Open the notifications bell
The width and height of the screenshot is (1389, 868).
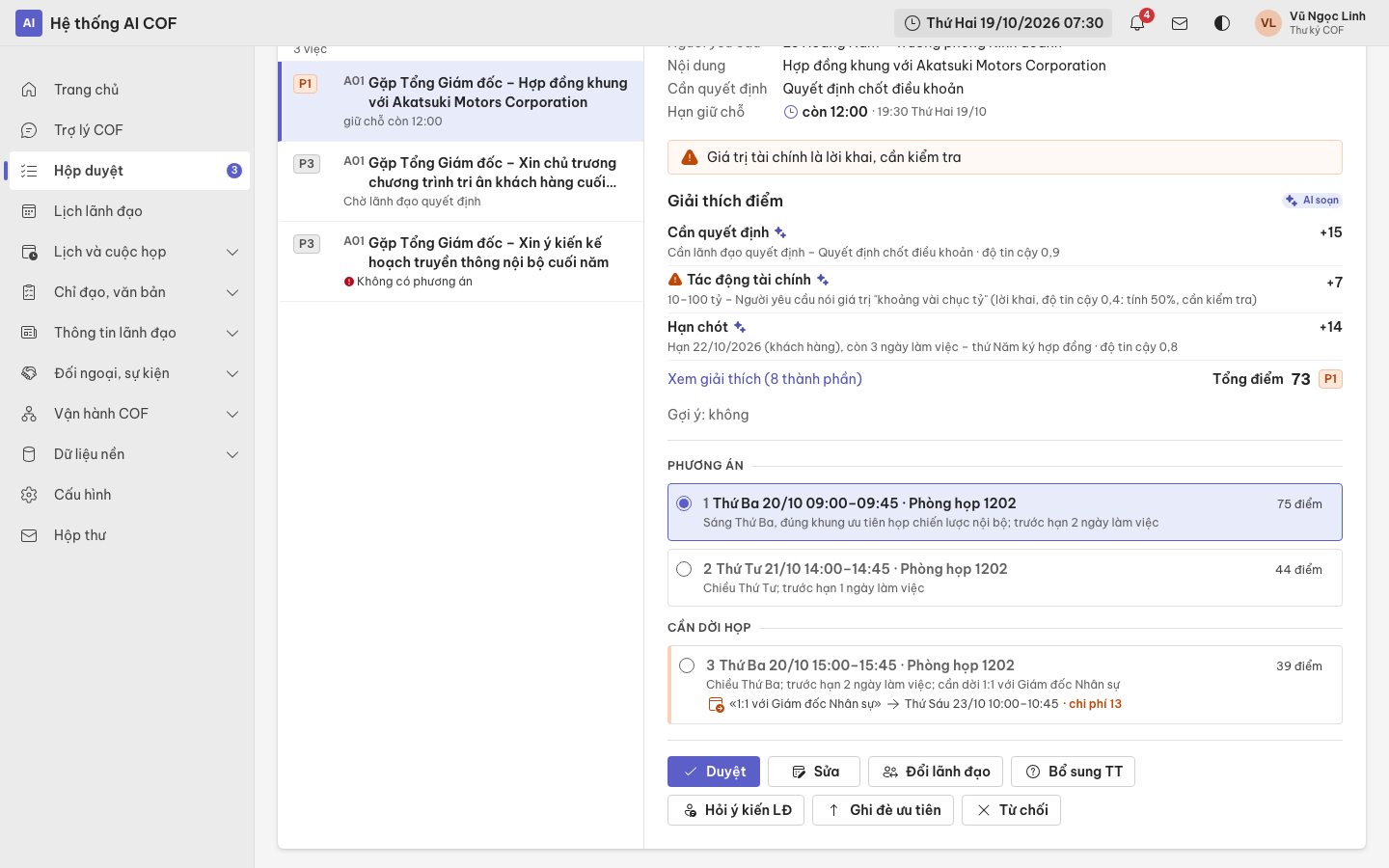[x=1137, y=23]
